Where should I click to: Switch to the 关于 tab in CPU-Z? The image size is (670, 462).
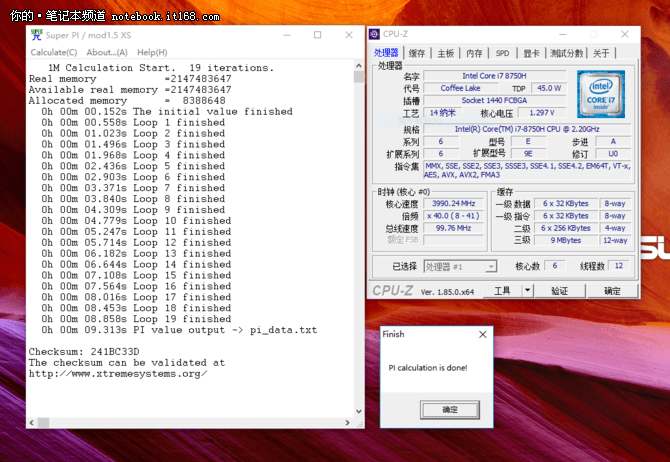coord(601,53)
